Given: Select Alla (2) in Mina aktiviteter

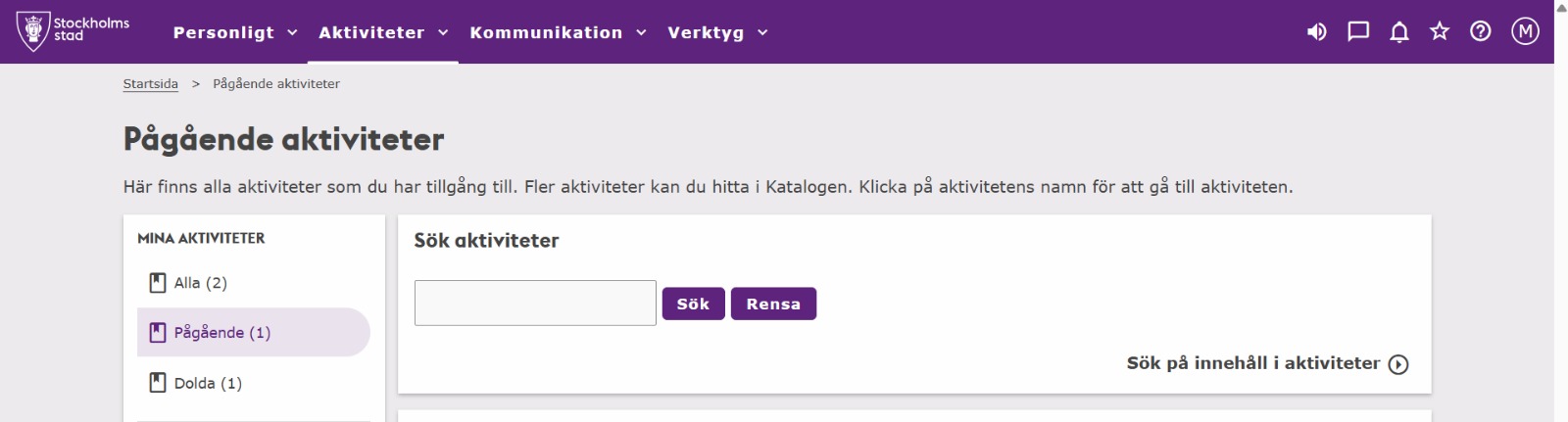Looking at the screenshot, I should 200,283.
